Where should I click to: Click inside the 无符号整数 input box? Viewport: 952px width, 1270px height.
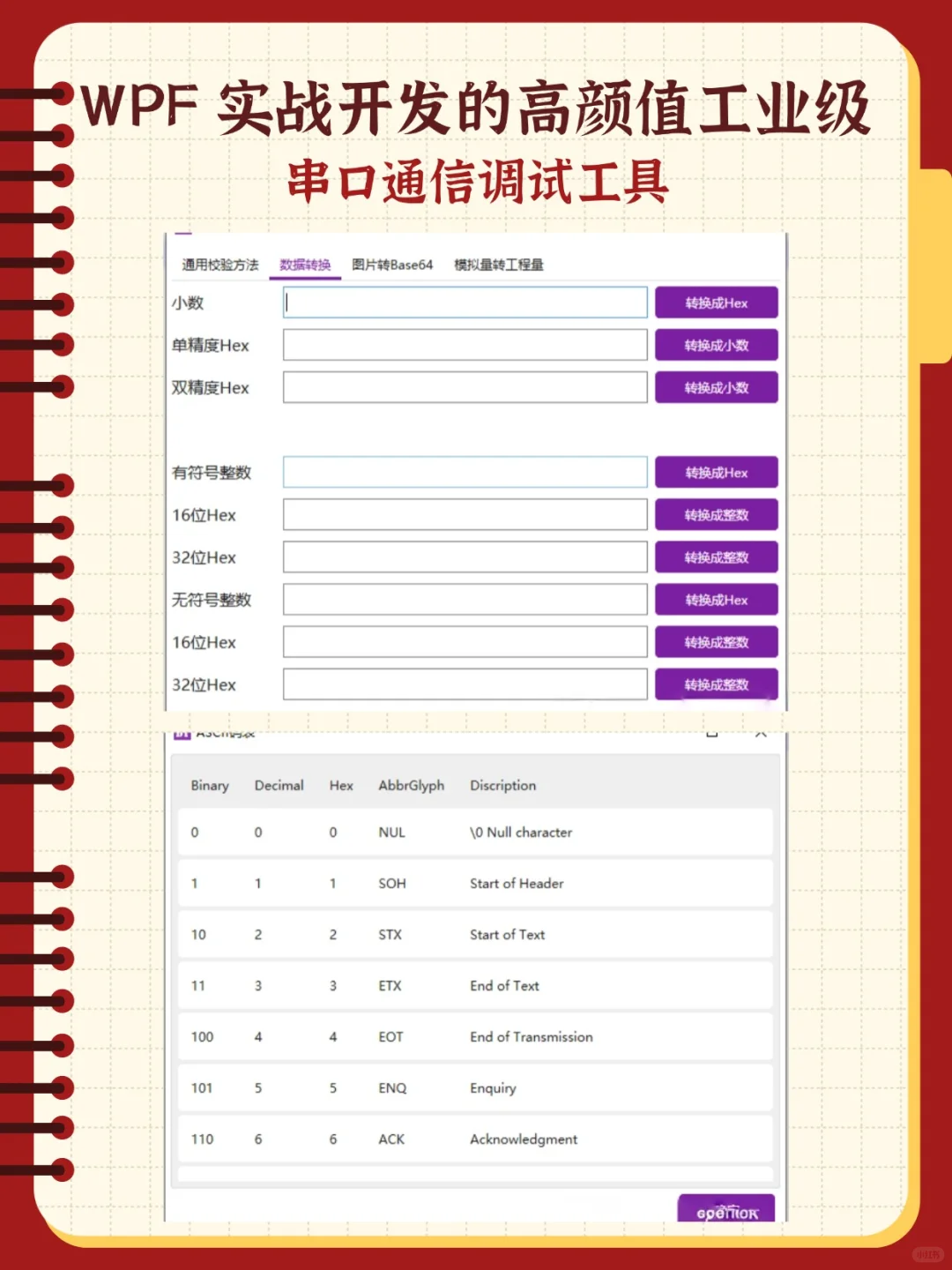(x=465, y=599)
